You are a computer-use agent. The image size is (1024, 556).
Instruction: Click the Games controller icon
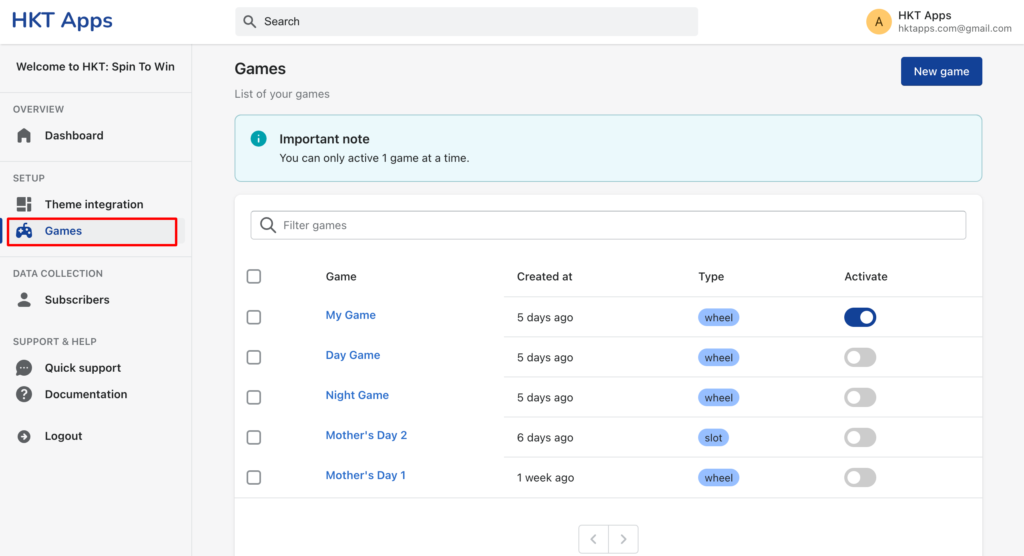[24, 231]
